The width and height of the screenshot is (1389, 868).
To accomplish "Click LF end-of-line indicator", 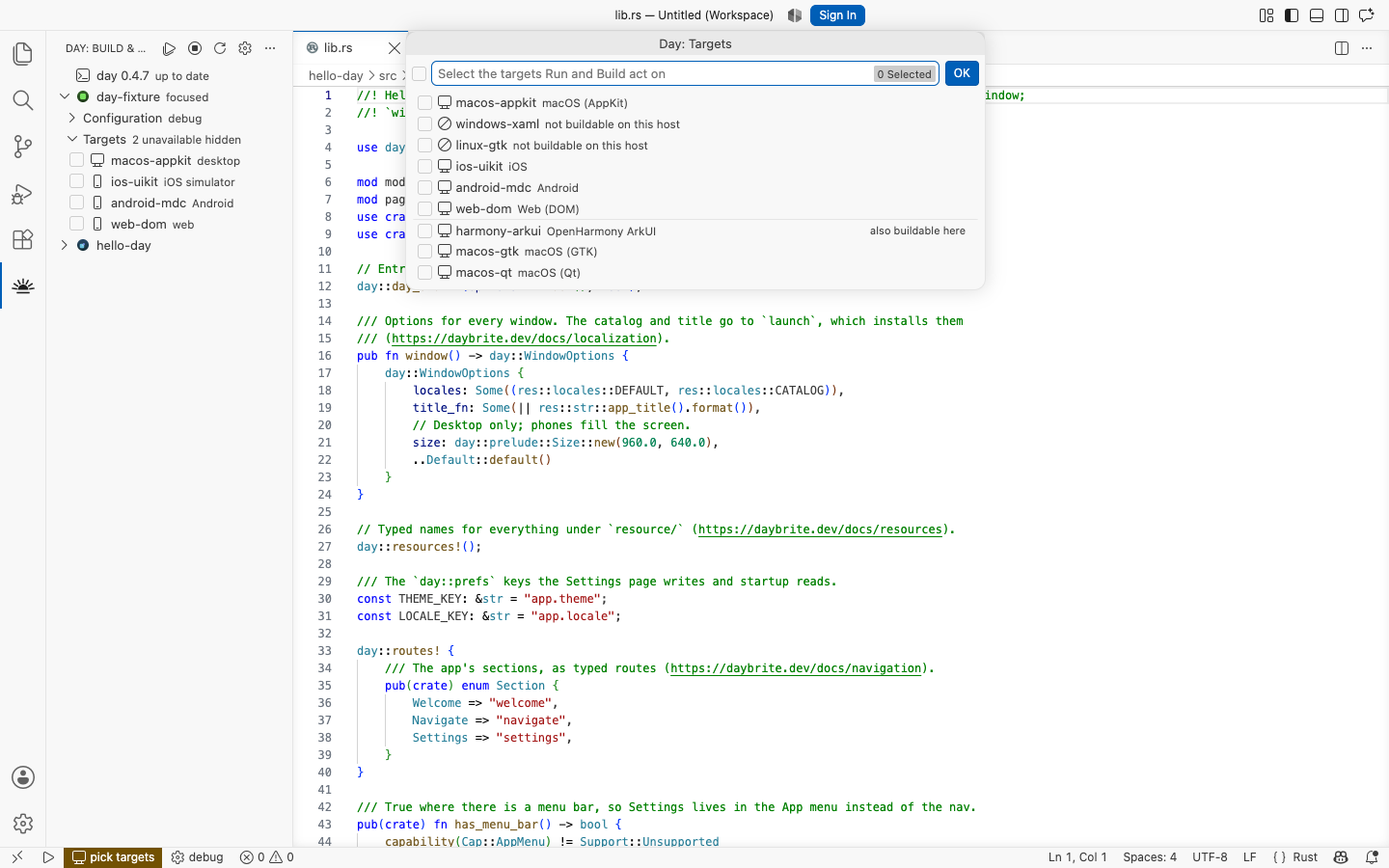I will click(1249, 856).
